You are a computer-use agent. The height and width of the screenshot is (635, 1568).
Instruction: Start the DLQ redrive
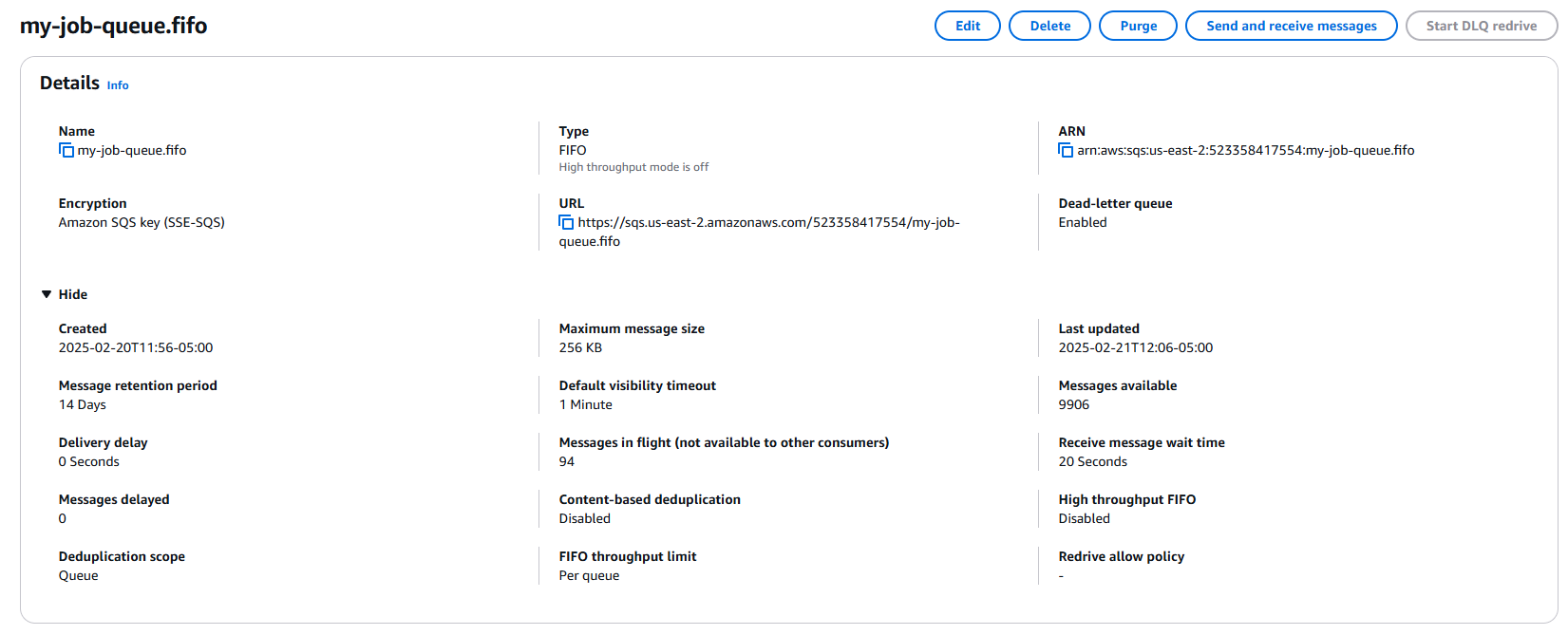1481,26
